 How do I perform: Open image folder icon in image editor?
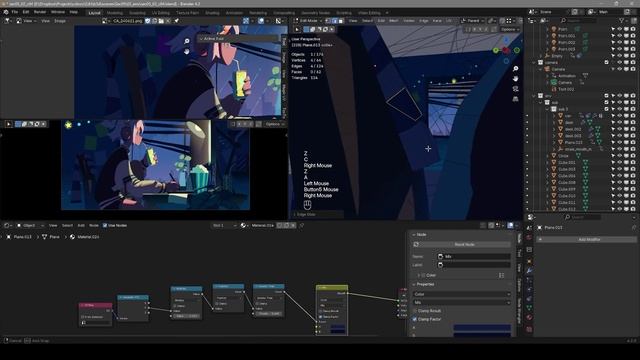[x=161, y=20]
